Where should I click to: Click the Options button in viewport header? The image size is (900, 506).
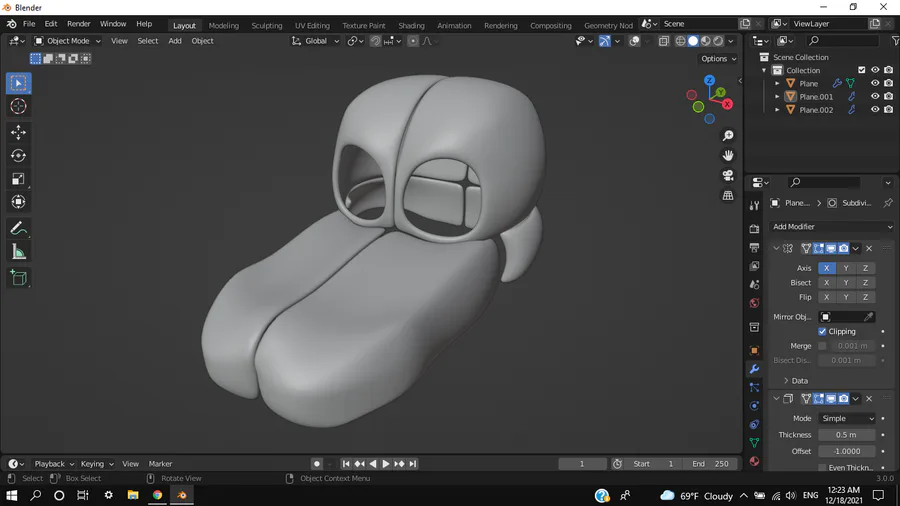pos(718,59)
